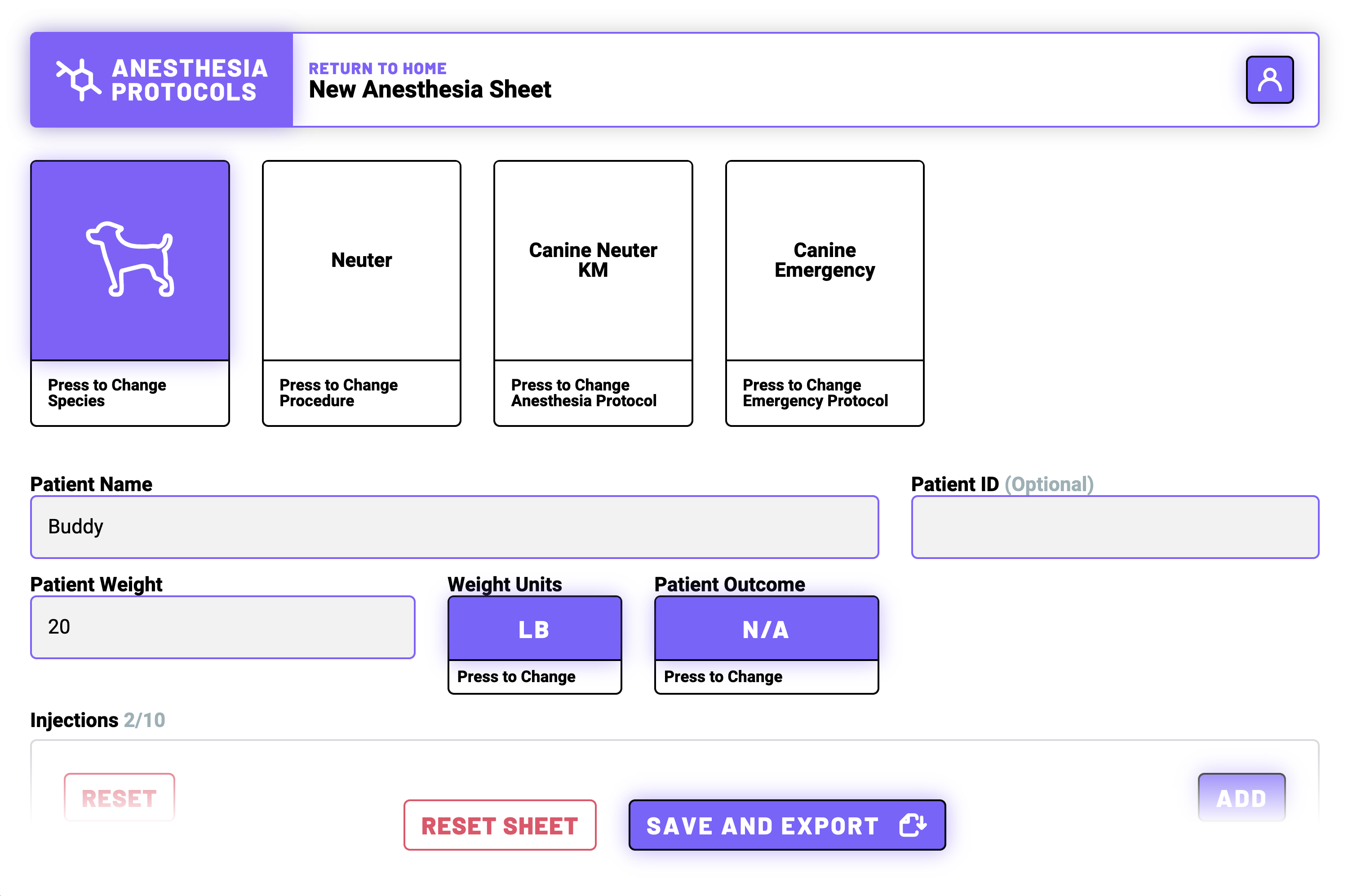Add a new injection
This screenshot has width=1348, height=896.
click(x=1241, y=798)
